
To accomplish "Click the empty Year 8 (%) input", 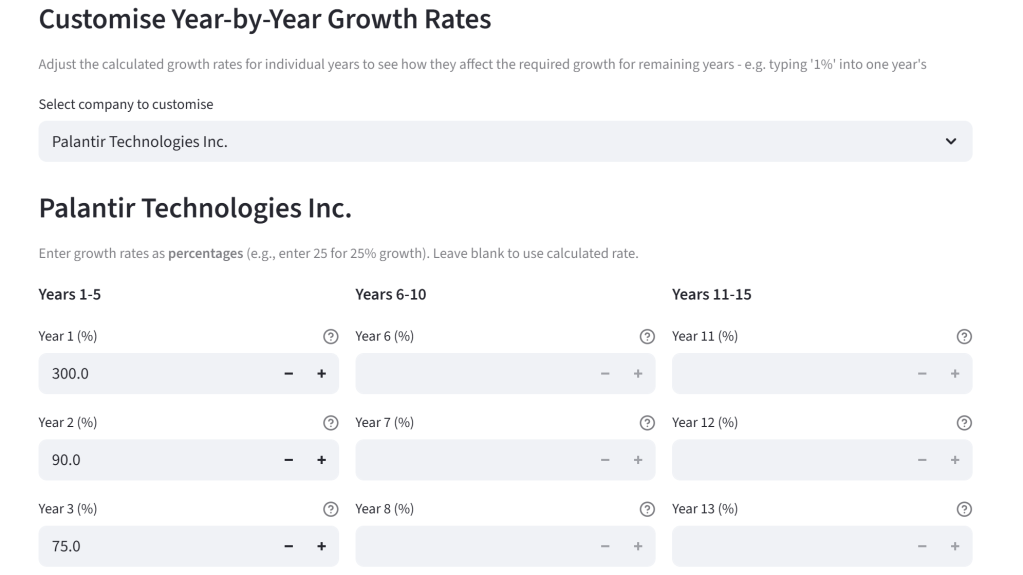I will pos(470,547).
